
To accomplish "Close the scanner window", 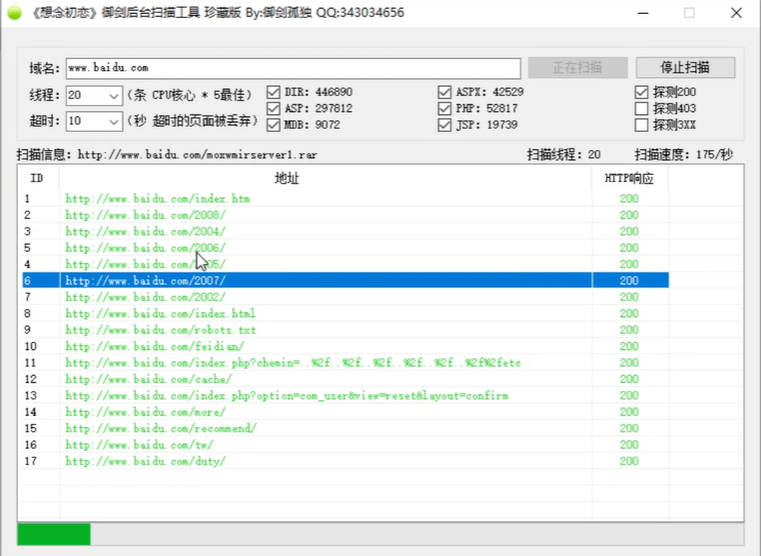I will point(736,13).
